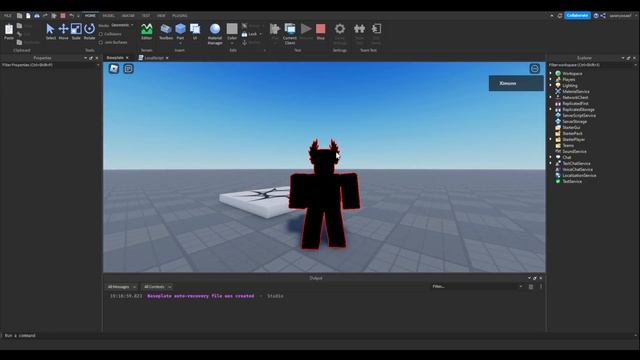Image resolution: width=640 pixels, height=360 pixels.
Task: Close the LocalScript tab
Action: [x=167, y=58]
